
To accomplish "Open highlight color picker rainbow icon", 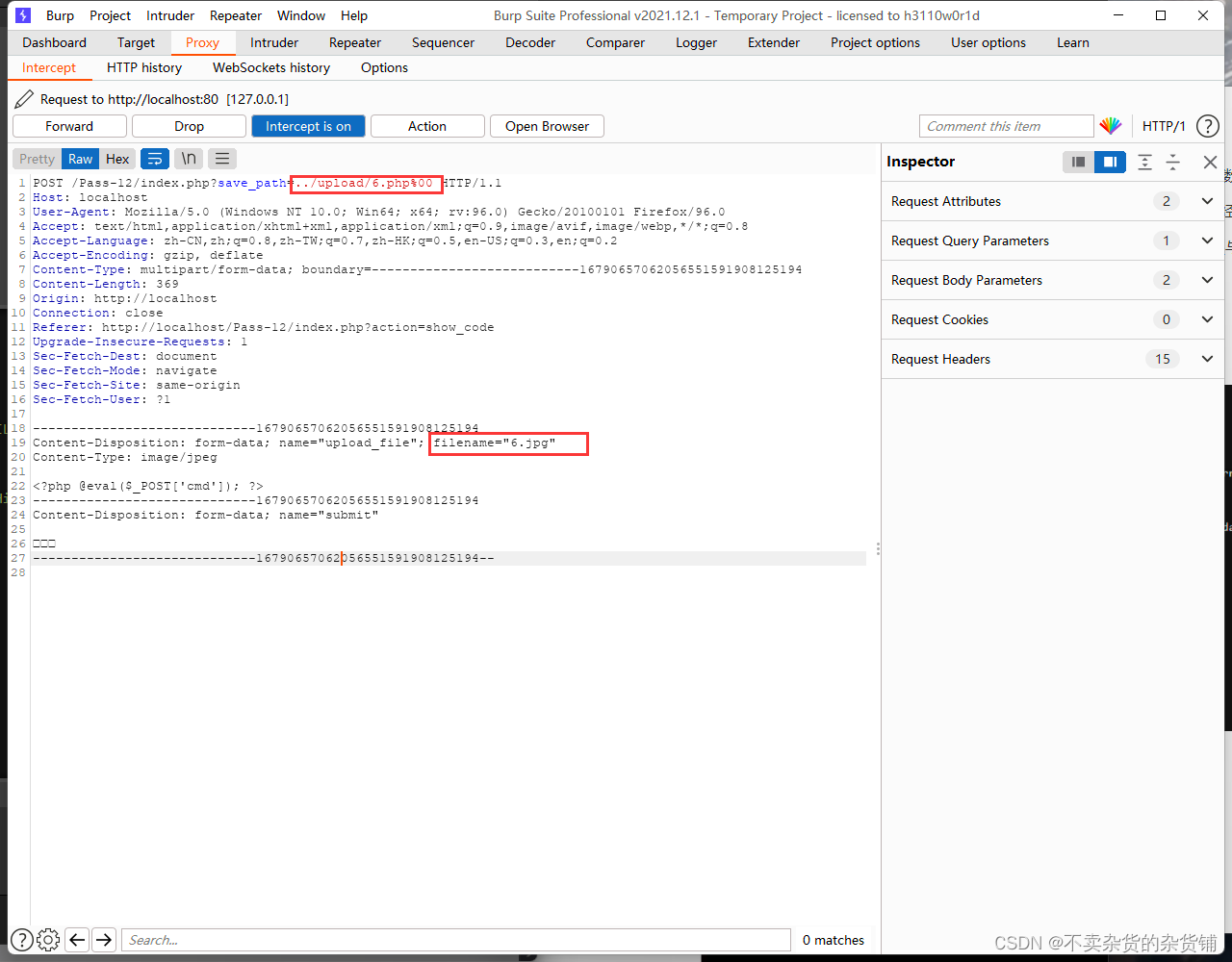I will tap(1111, 126).
